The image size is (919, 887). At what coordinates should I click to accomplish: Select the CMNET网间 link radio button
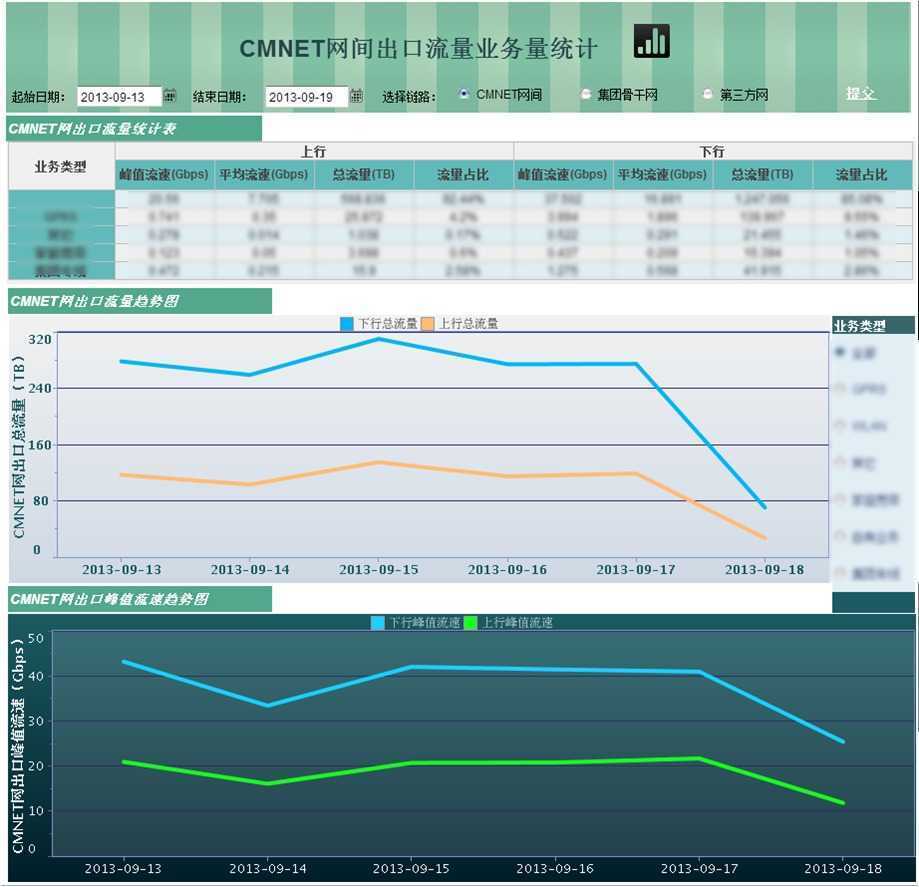click(464, 94)
